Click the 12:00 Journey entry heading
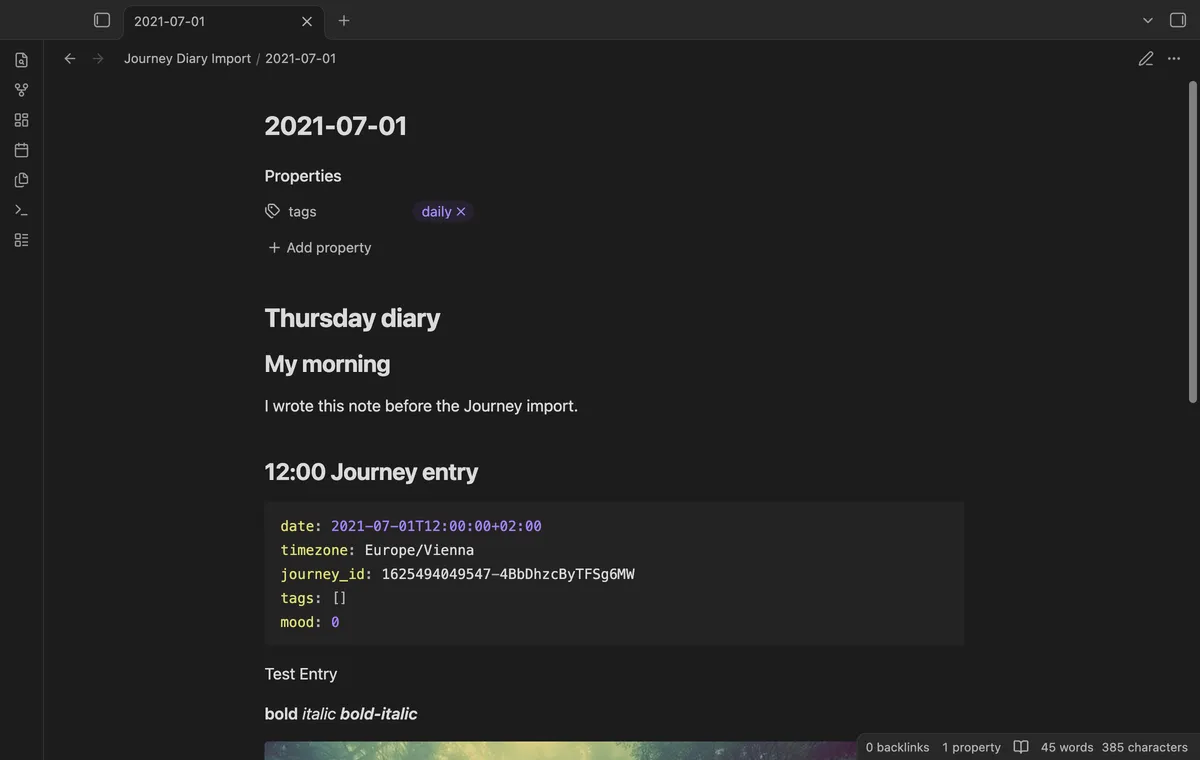Screen dimensions: 1200x760 pyautogui.click(x=371, y=472)
